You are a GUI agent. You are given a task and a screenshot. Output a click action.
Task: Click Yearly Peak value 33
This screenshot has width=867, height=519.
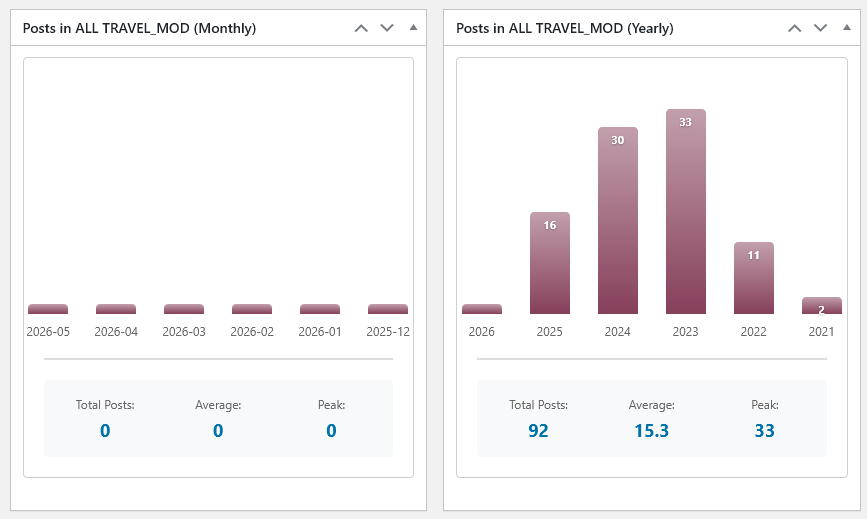pyautogui.click(x=765, y=431)
